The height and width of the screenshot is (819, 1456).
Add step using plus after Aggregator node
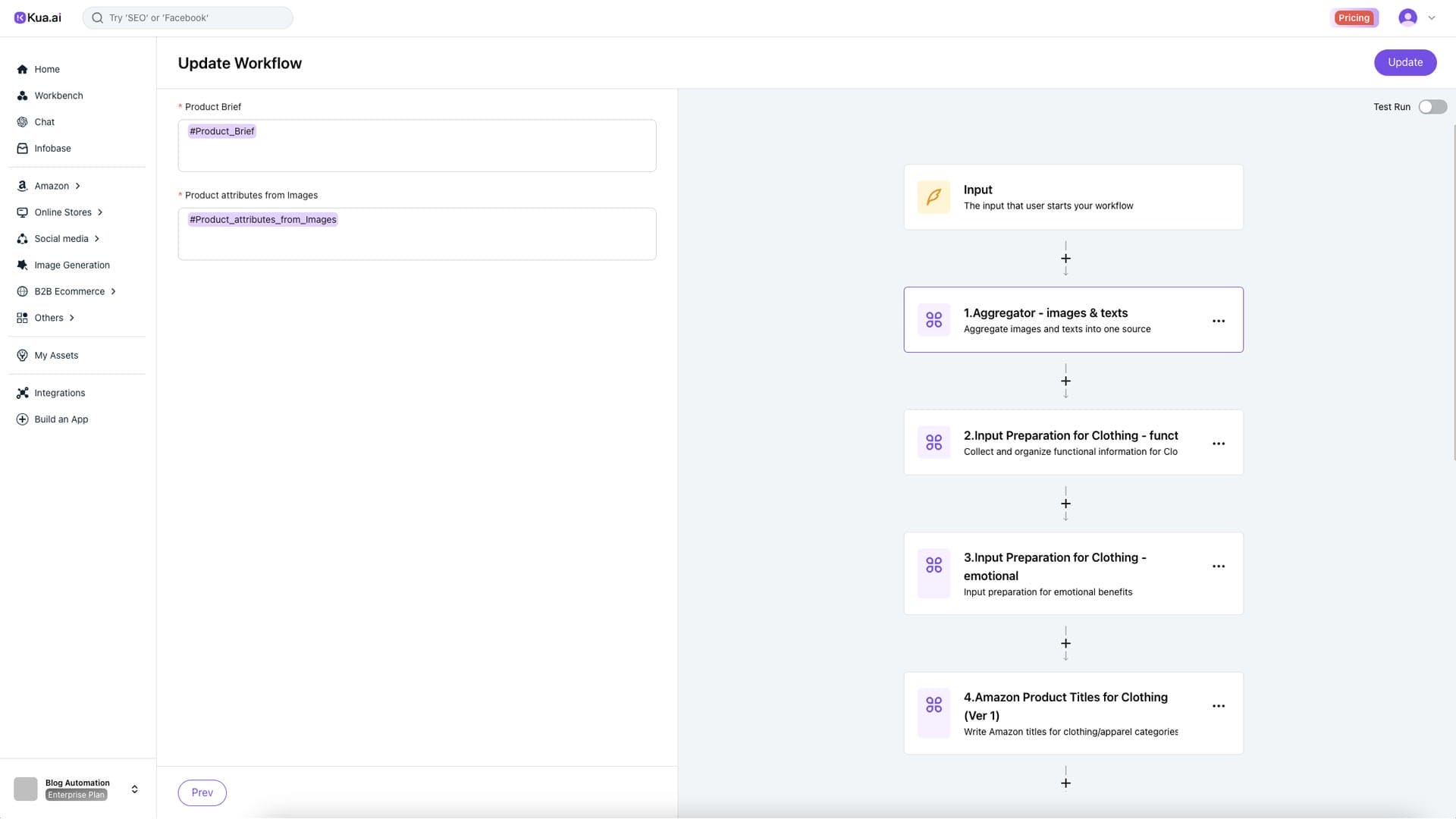[1065, 381]
